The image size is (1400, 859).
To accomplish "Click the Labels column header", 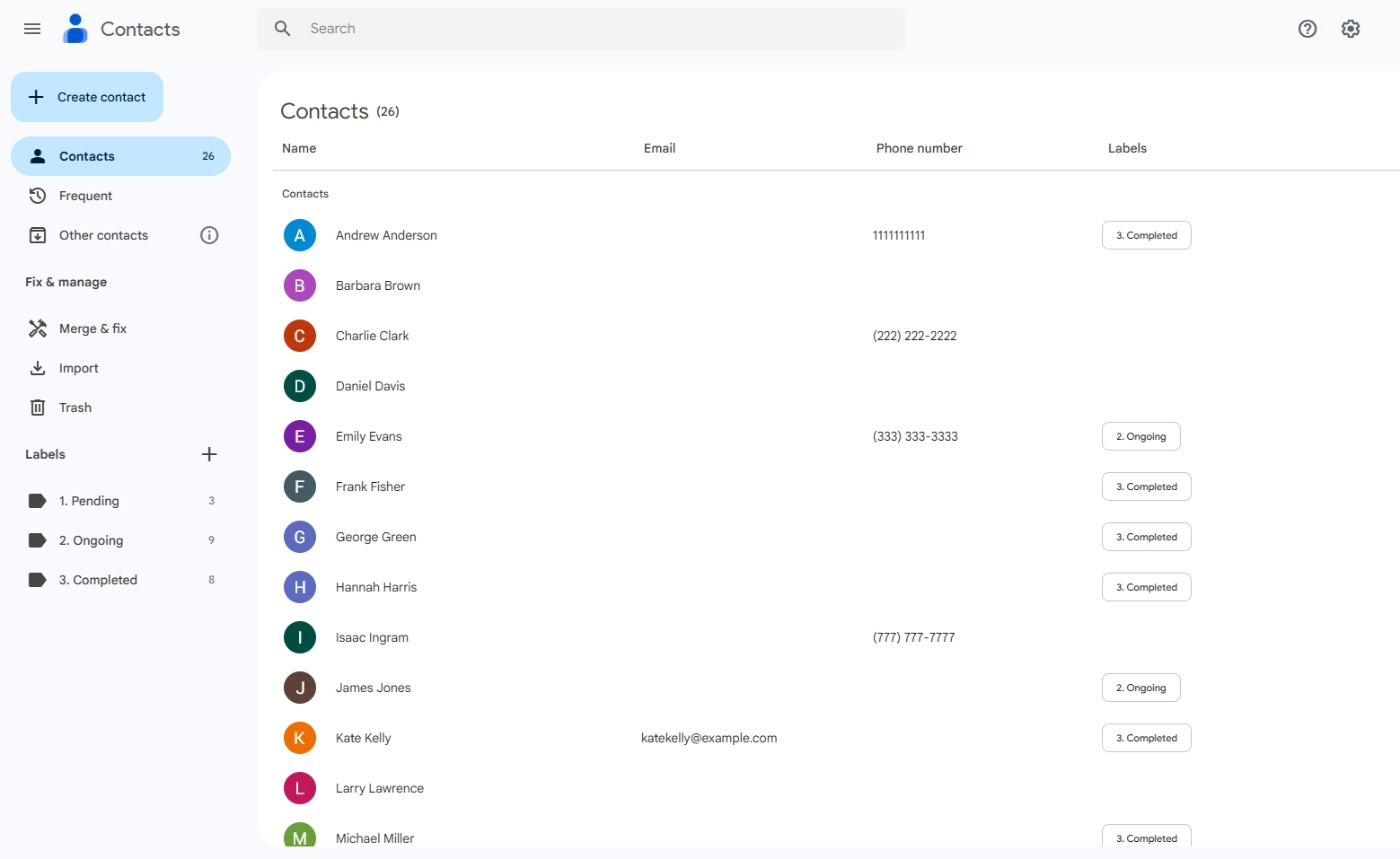I will tap(1127, 148).
